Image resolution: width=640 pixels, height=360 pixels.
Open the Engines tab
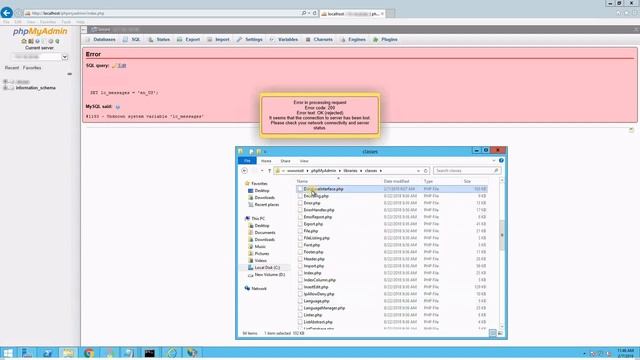tap(353, 40)
